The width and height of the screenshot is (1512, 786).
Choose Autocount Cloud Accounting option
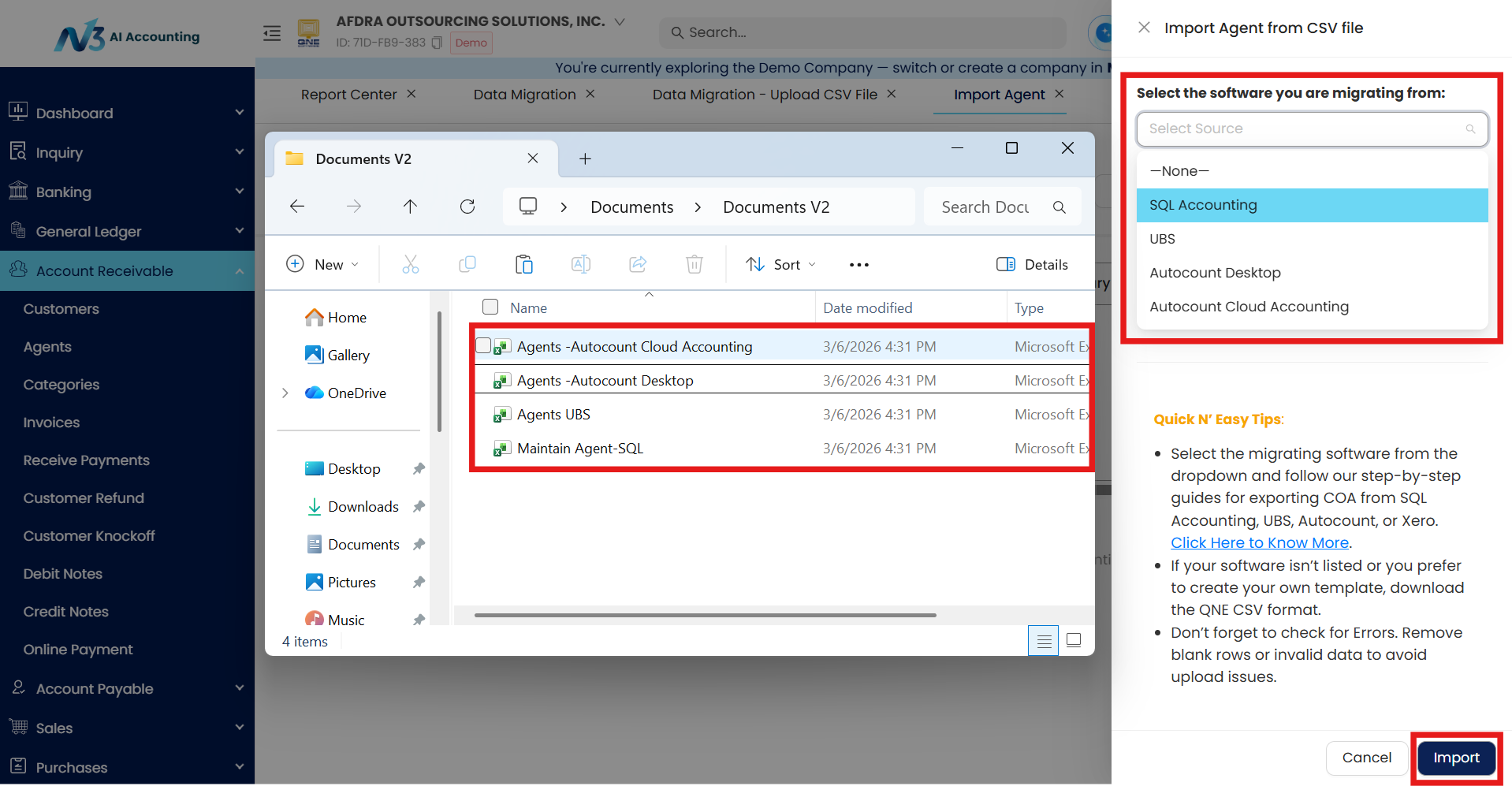click(x=1312, y=307)
